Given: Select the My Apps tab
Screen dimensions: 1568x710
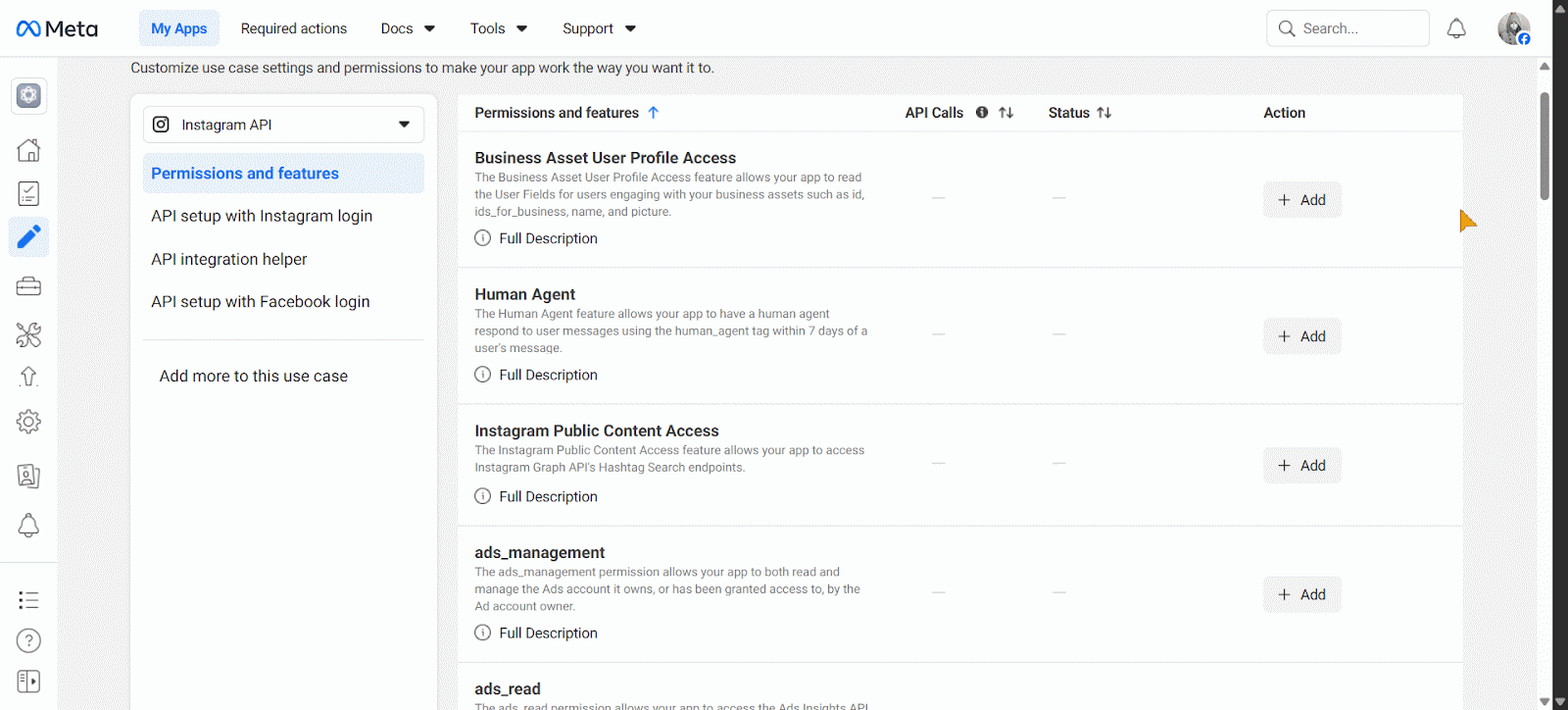Looking at the screenshot, I should click(x=179, y=28).
